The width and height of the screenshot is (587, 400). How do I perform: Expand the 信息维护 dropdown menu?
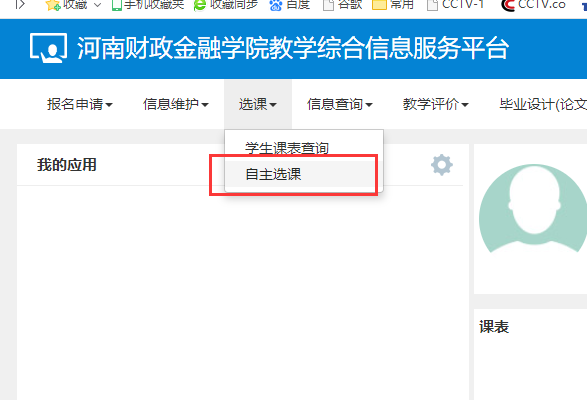coord(176,104)
